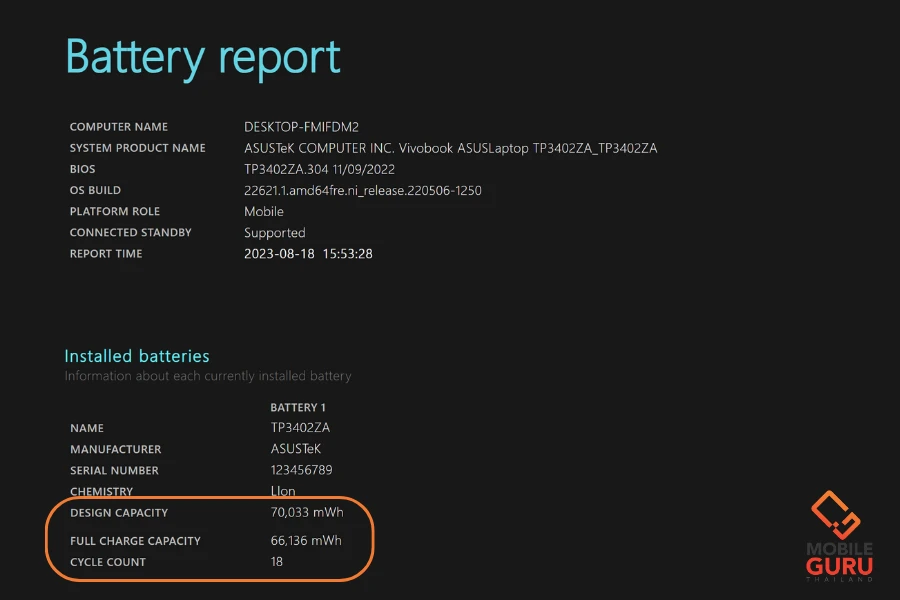
Task: Select the cycle count value 18
Action: click(277, 561)
